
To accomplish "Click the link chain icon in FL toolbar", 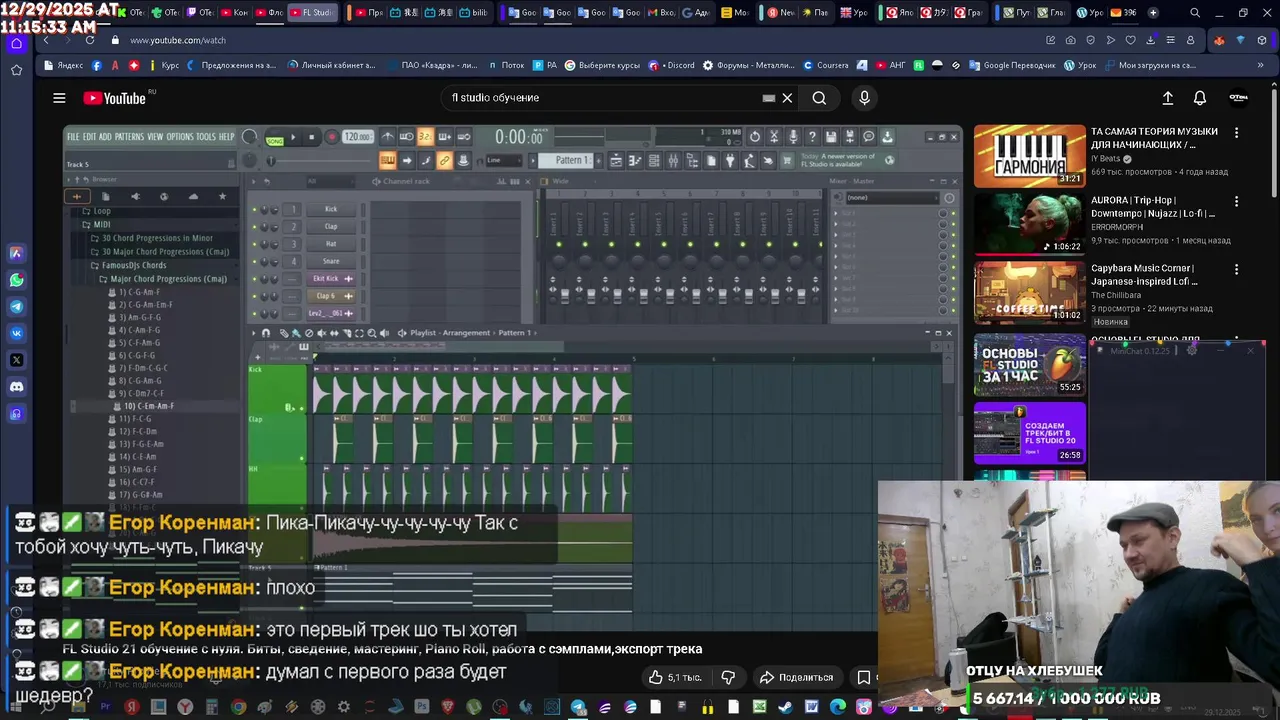I will pyautogui.click(x=444, y=160).
